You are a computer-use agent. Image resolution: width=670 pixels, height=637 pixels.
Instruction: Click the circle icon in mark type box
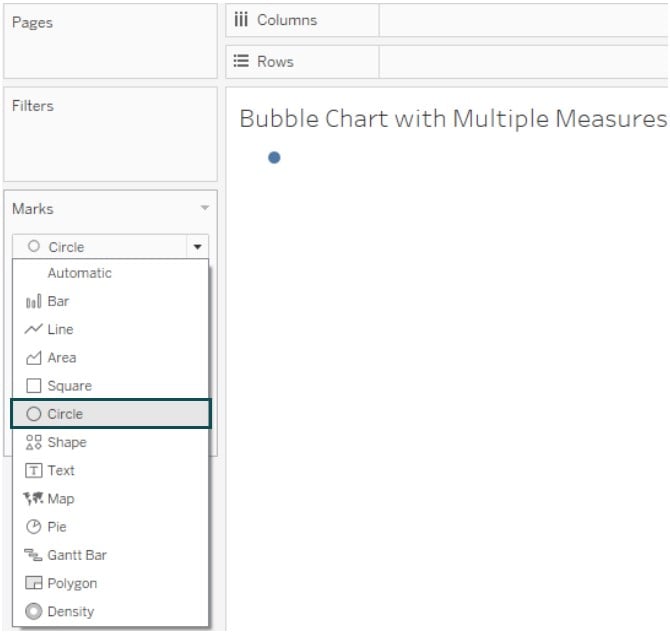(x=33, y=246)
